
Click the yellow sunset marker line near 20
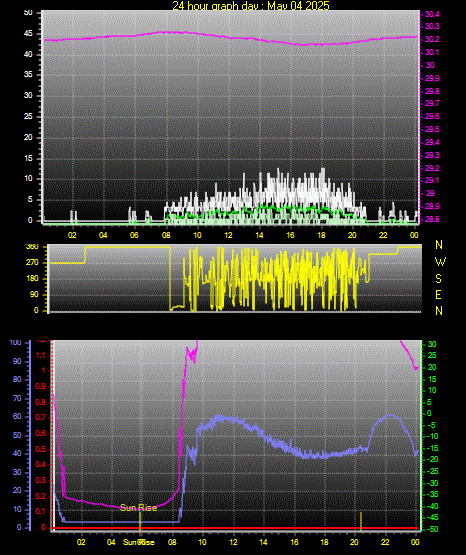coord(361,521)
